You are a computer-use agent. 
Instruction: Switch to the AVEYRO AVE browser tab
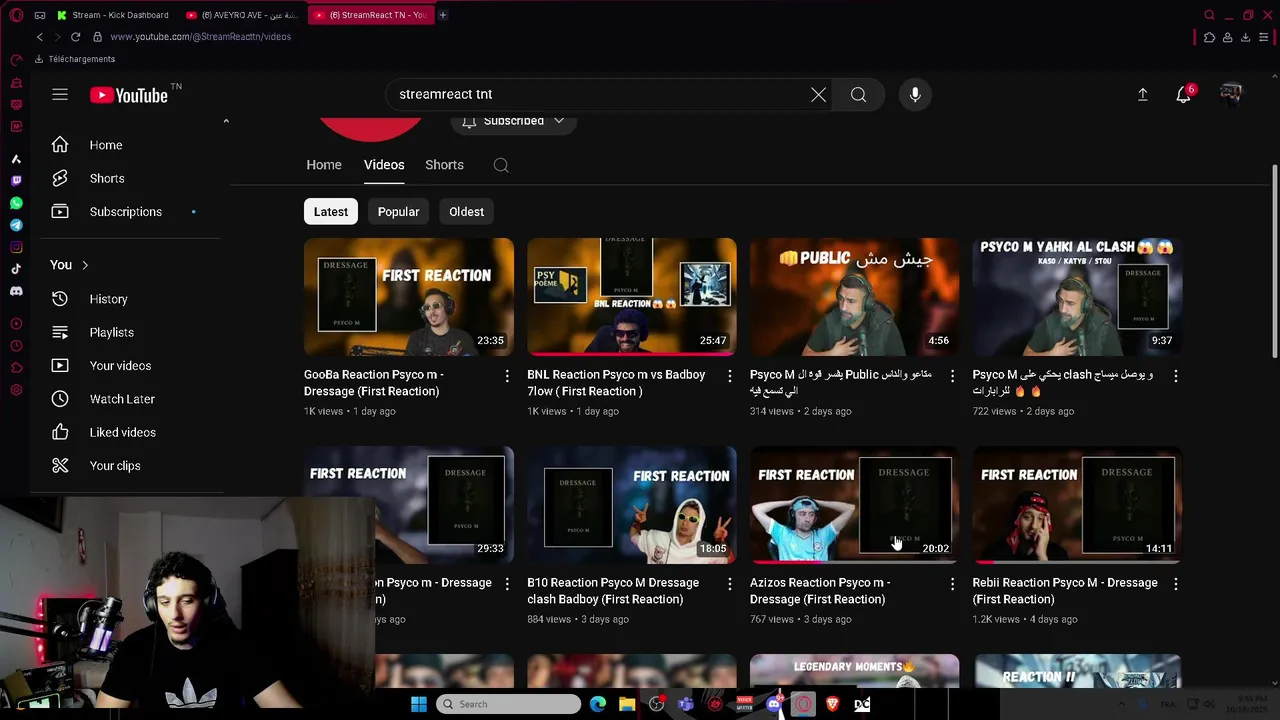pos(243,15)
